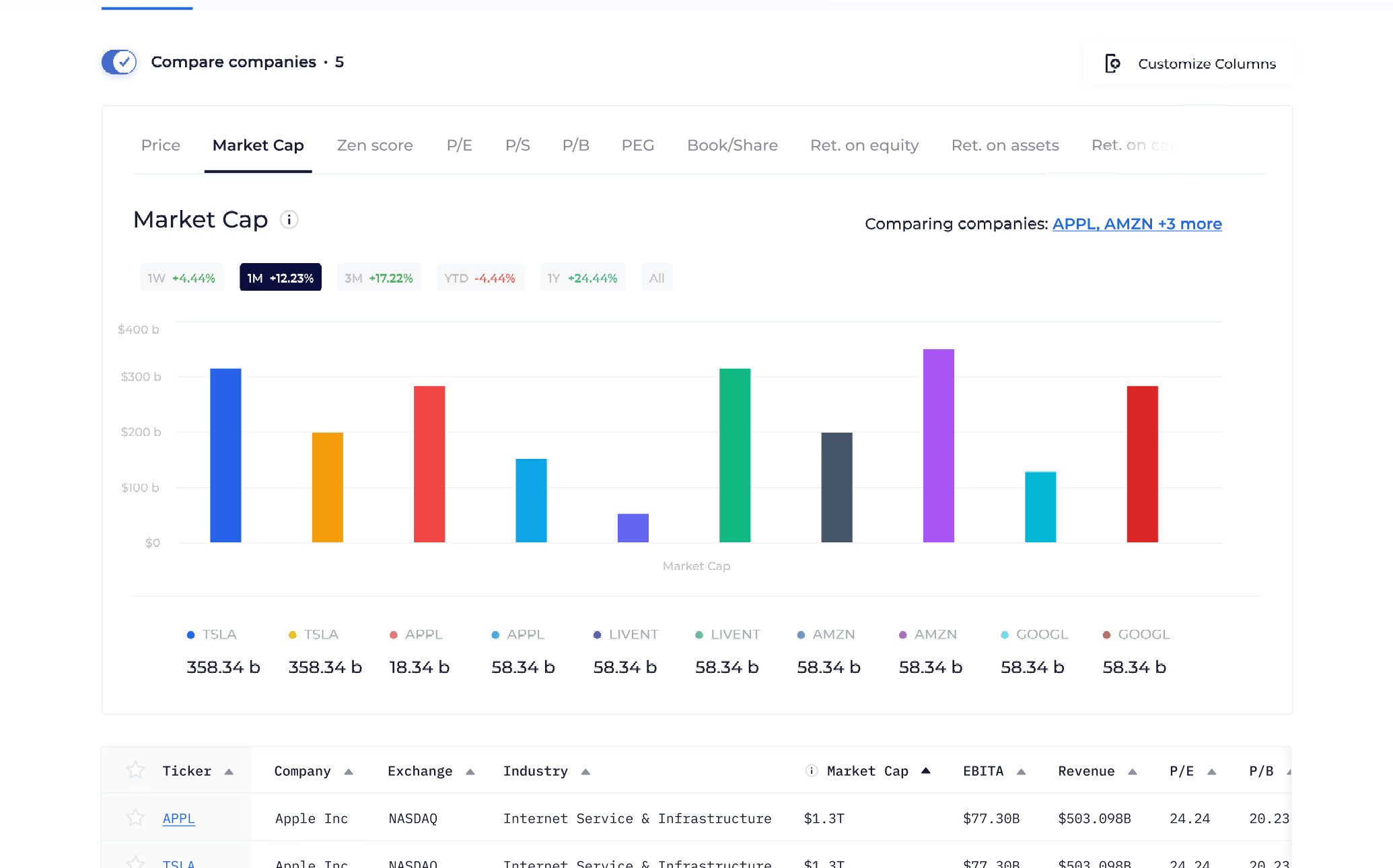Image resolution: width=1393 pixels, height=868 pixels.
Task: Sort by Ticker column arrow
Action: point(229,772)
